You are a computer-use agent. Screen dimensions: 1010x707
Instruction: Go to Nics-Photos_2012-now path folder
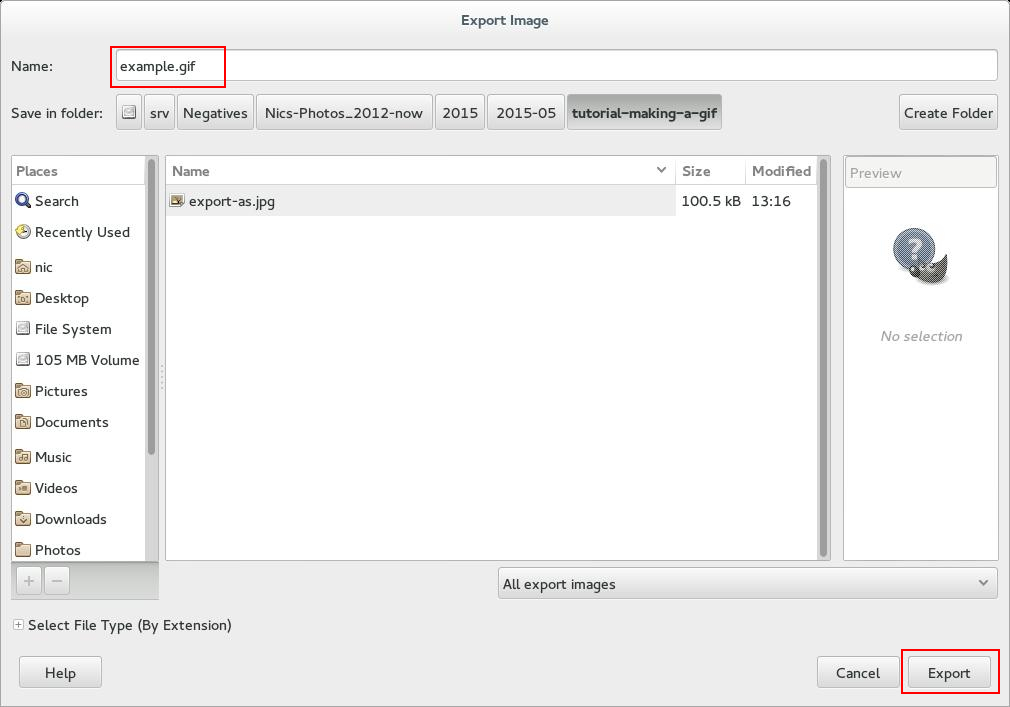point(344,113)
